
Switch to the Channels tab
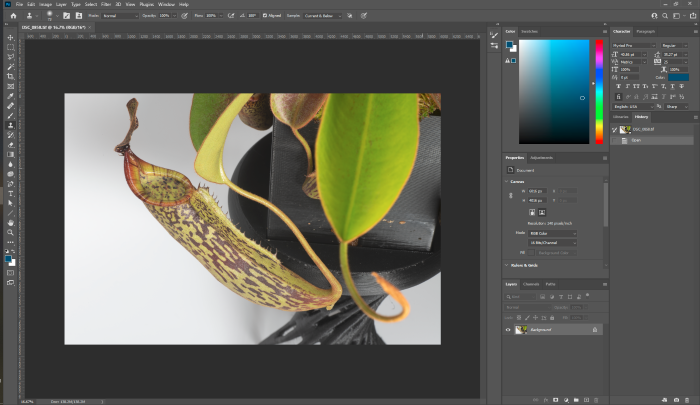[533, 284]
